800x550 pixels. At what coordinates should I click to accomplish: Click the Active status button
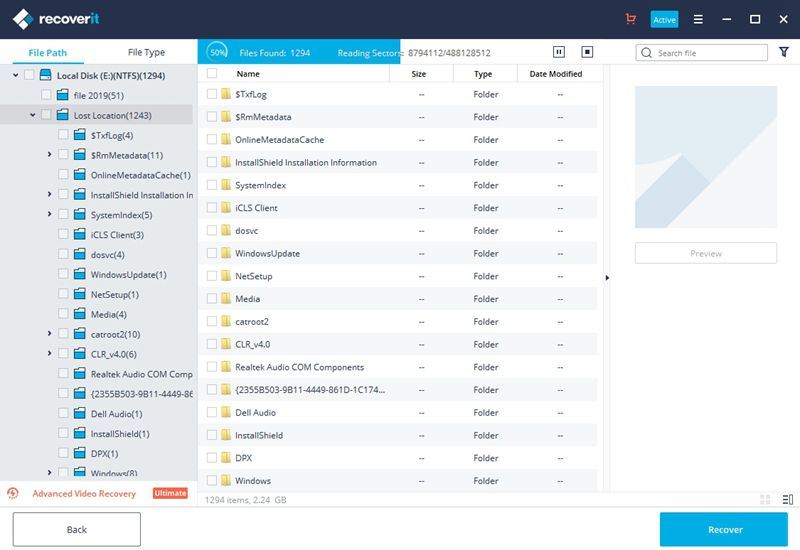pyautogui.click(x=664, y=19)
